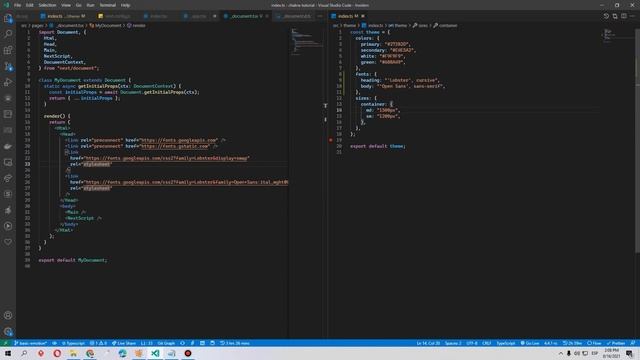The height and width of the screenshot is (360, 640).
Task: Open the Help menu
Action: click(125, 5)
